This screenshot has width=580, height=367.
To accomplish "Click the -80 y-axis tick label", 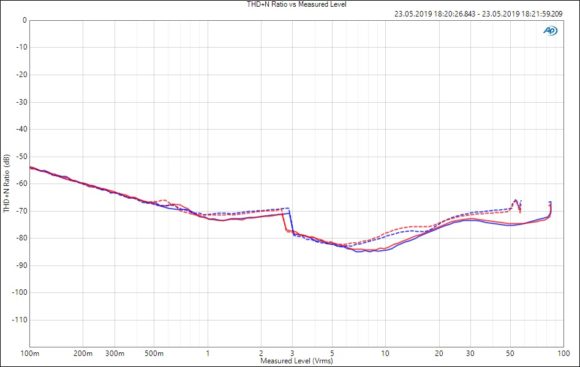I will click(21, 238).
